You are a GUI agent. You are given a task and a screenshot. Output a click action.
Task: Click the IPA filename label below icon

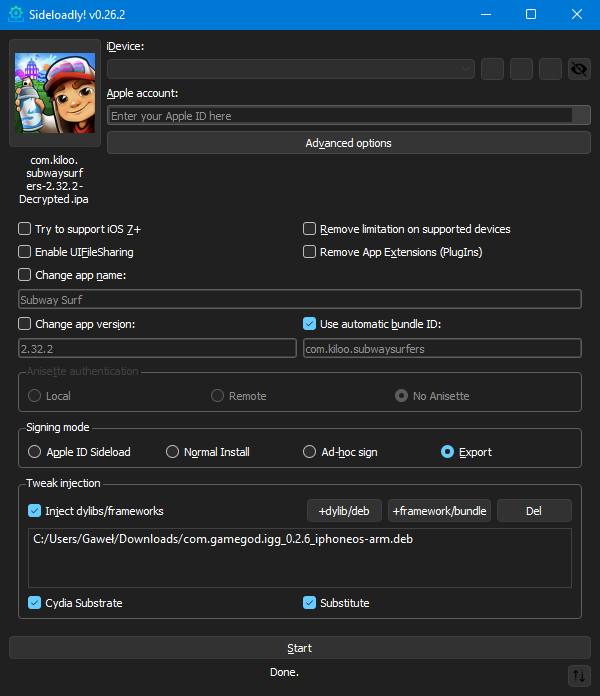54,179
